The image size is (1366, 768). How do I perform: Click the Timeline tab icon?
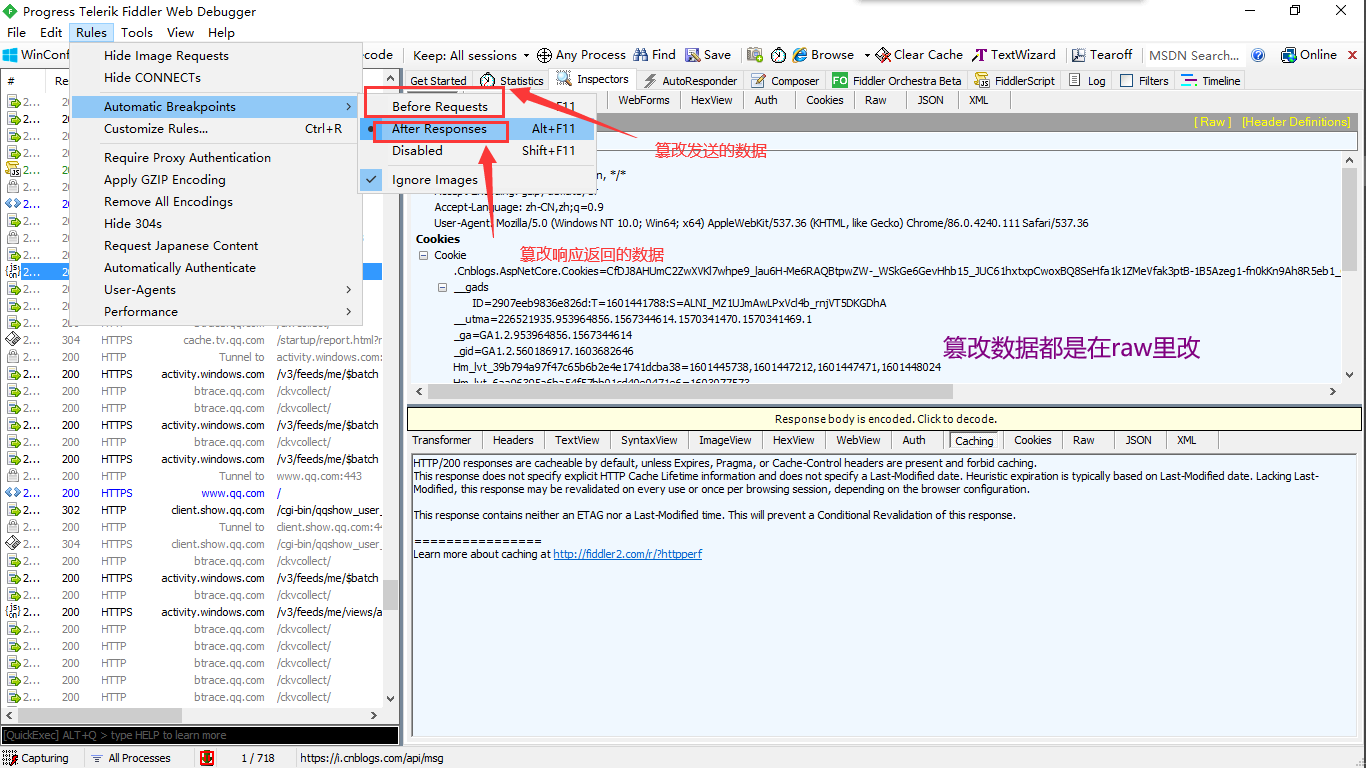pos(1189,80)
